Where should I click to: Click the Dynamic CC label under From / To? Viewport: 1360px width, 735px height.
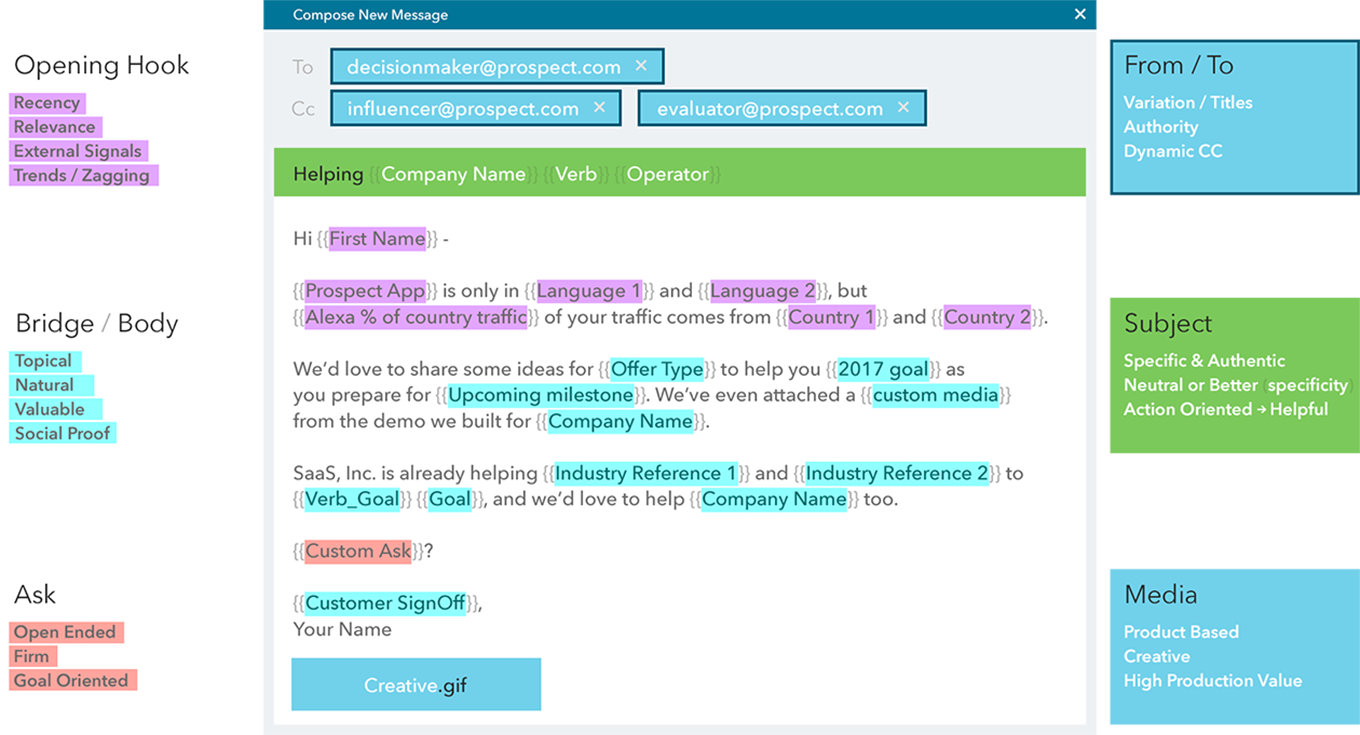(x=1172, y=151)
